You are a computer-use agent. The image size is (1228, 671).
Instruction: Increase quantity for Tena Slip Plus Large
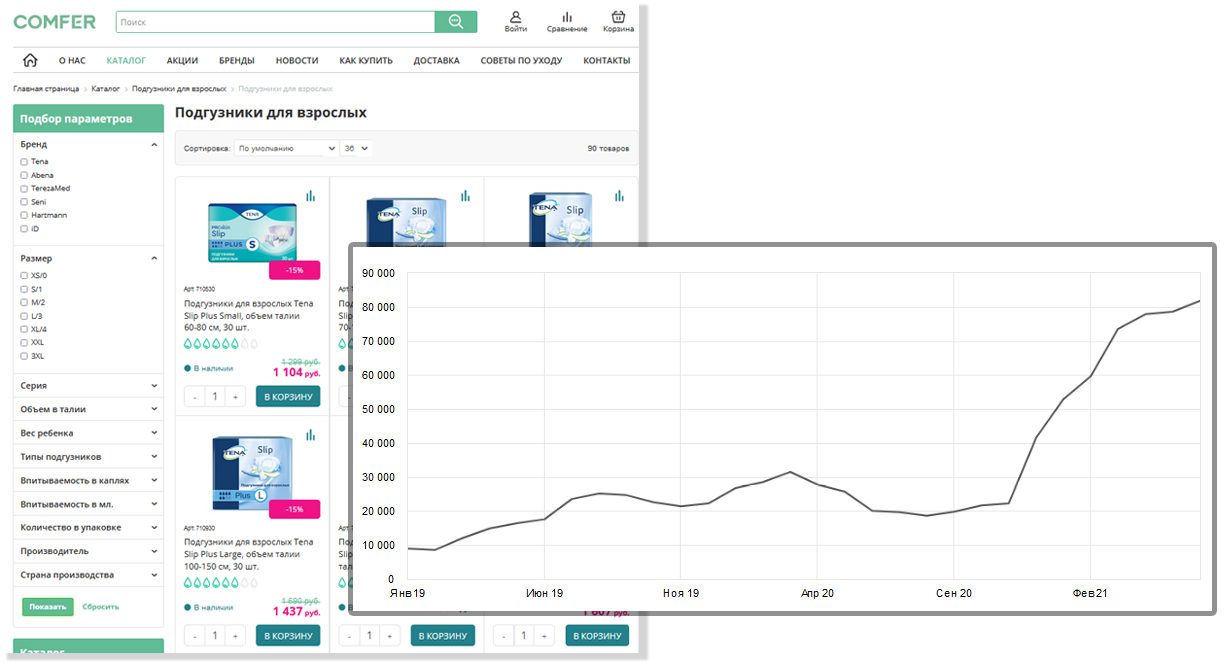236,636
